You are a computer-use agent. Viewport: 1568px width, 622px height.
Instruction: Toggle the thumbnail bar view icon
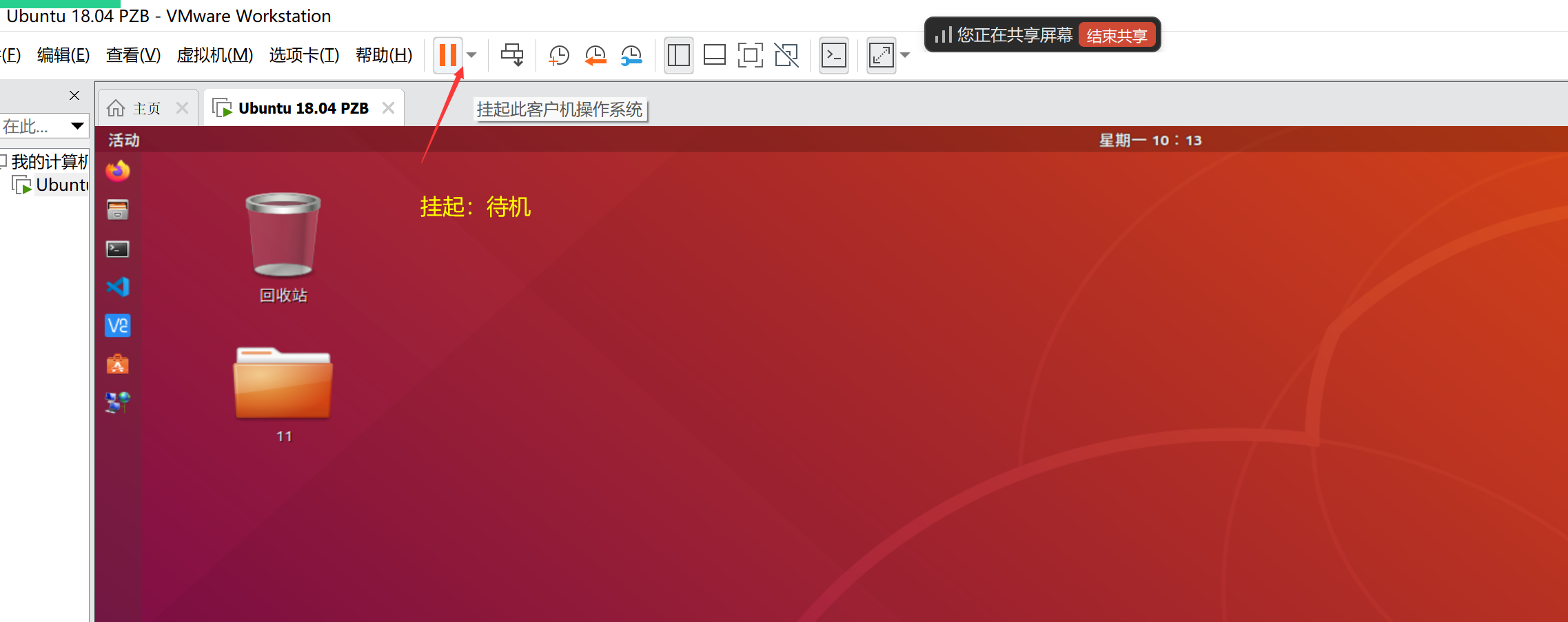(715, 55)
